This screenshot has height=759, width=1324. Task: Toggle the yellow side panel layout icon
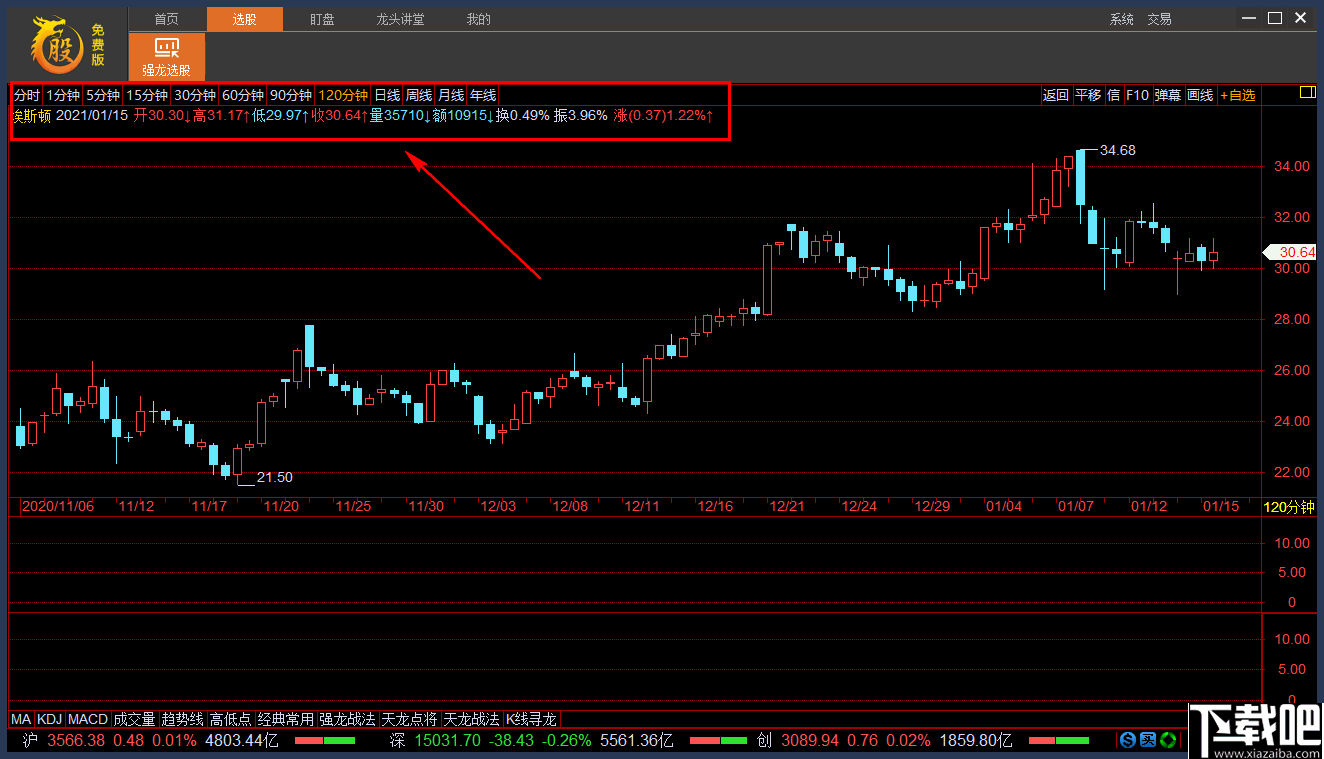click(x=1307, y=93)
